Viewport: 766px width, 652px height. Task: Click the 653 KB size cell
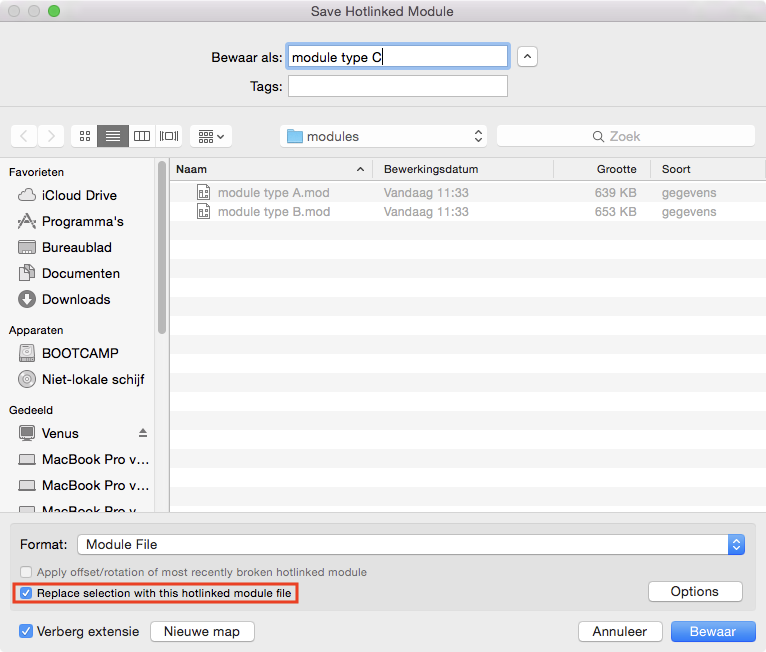(x=616, y=211)
